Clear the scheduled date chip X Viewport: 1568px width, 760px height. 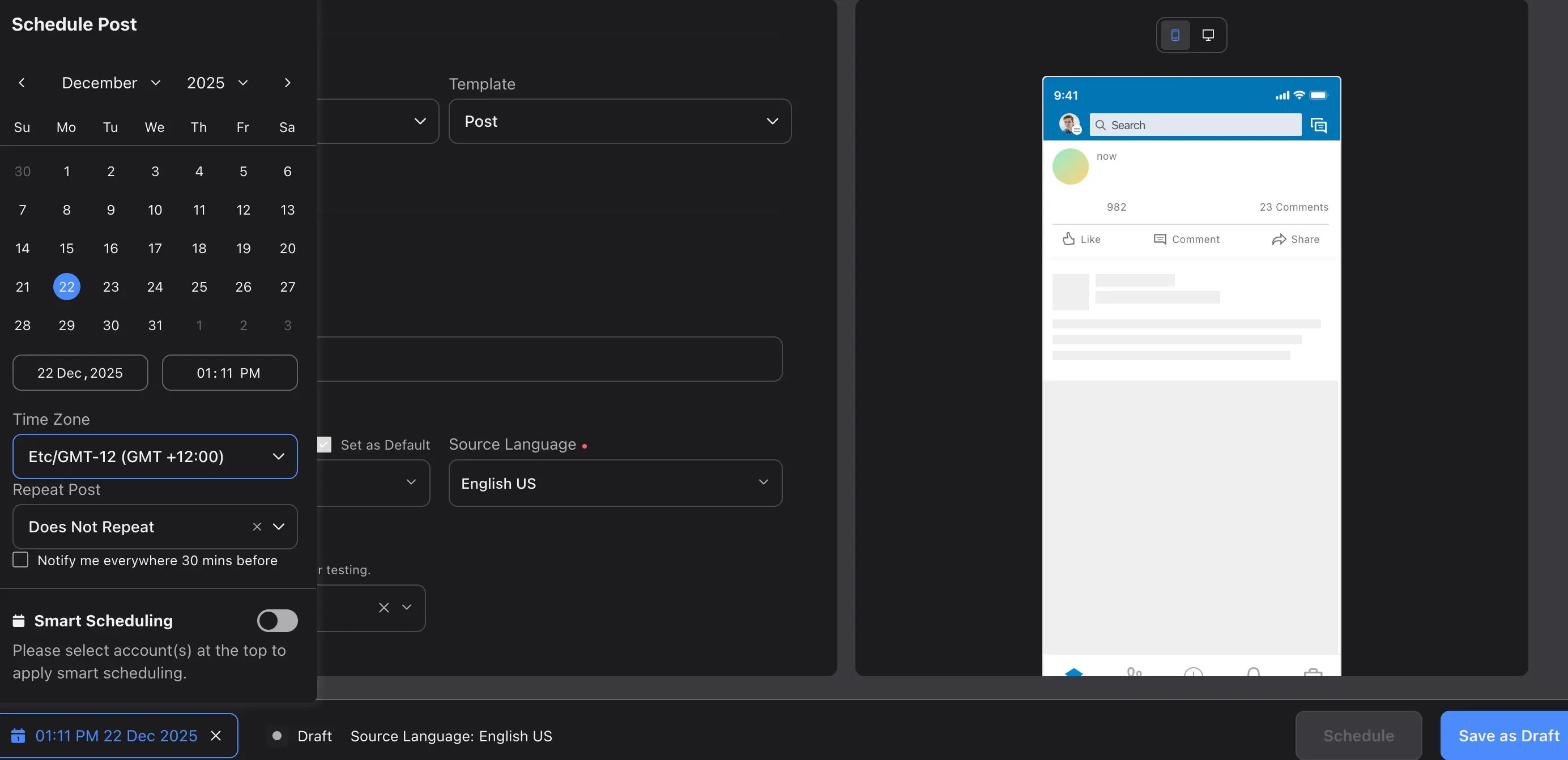(x=215, y=736)
